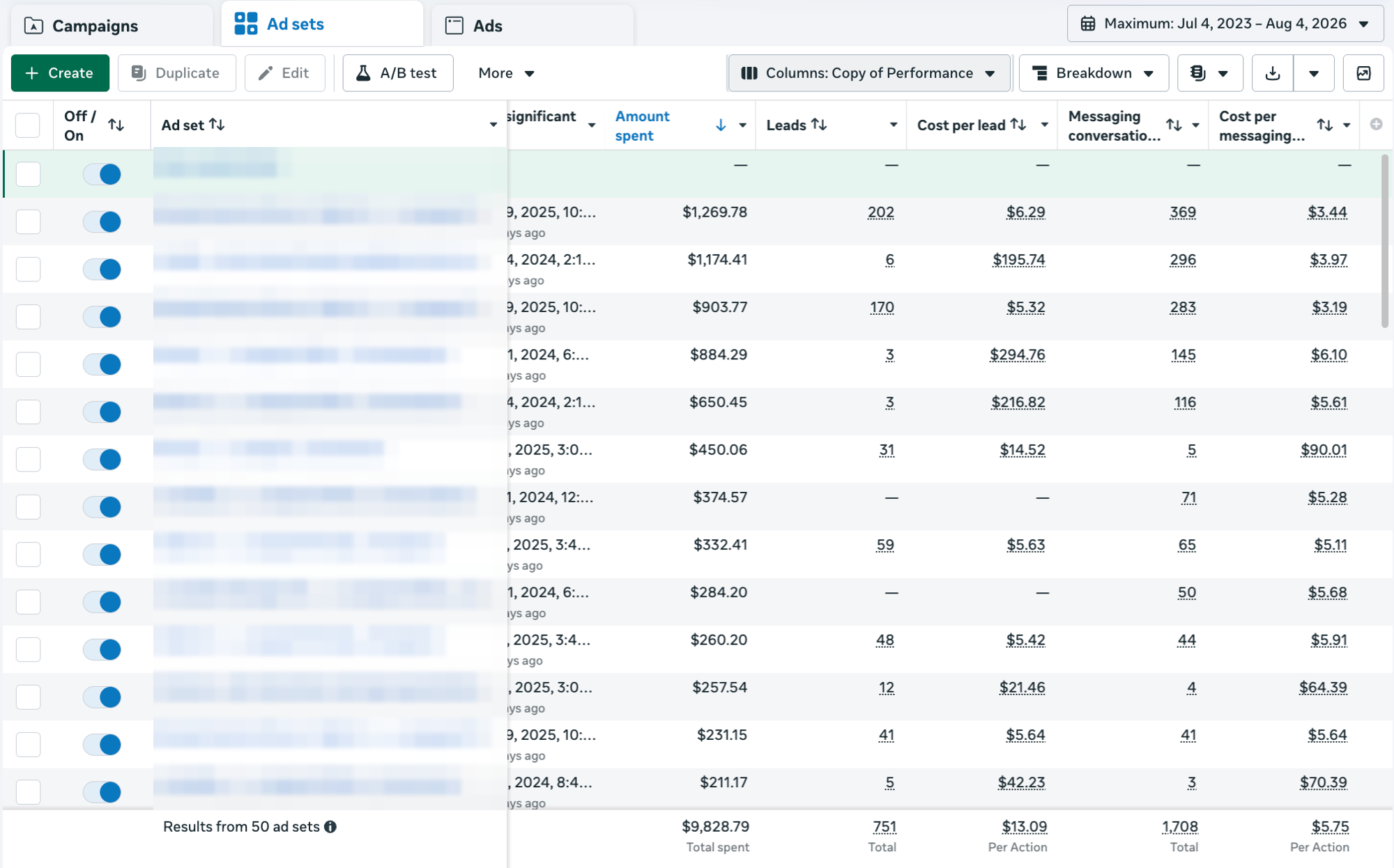
Task: Open Columns: Copy of Performance dropdown
Action: 868,73
